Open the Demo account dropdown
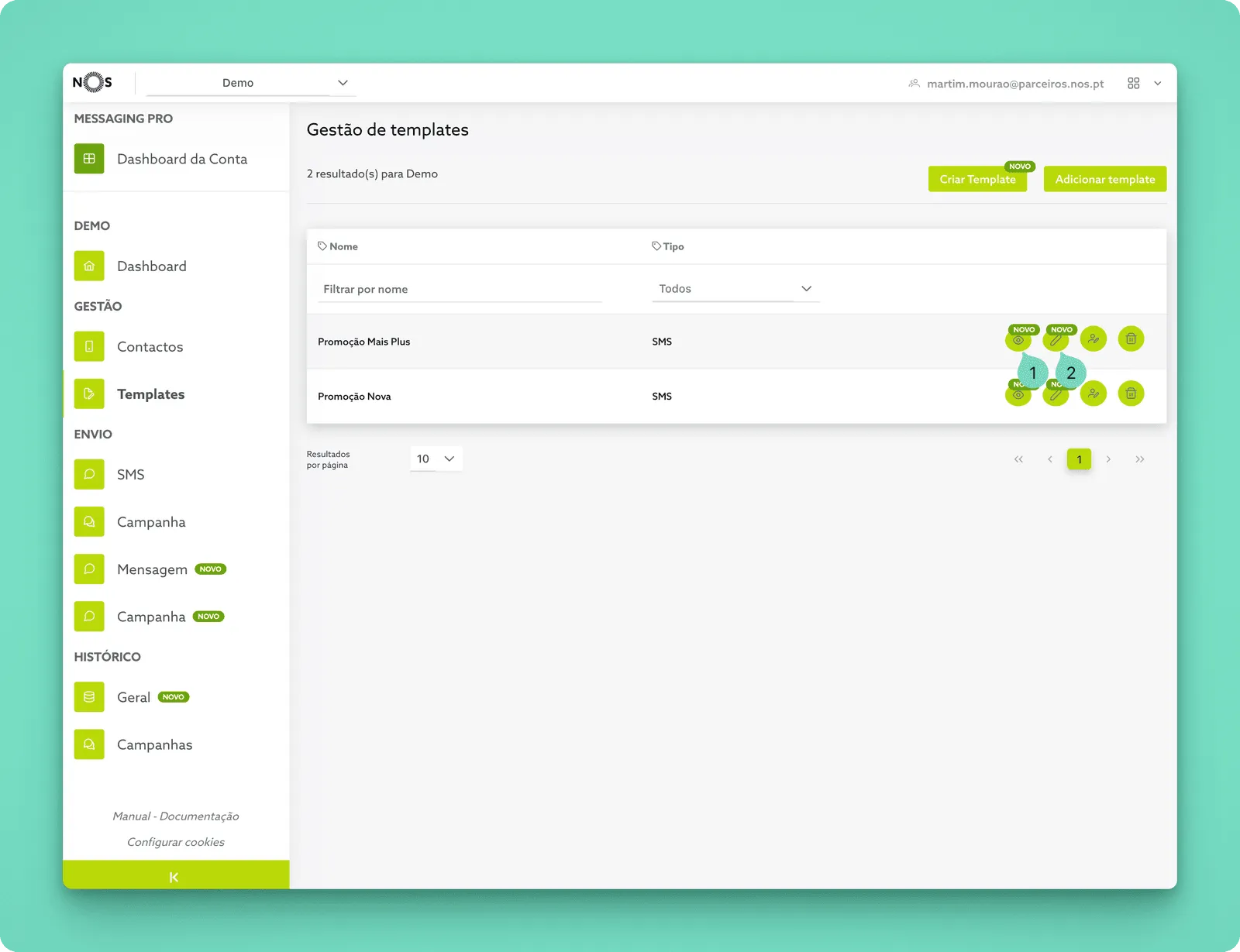1240x952 pixels. pyautogui.click(x=251, y=83)
